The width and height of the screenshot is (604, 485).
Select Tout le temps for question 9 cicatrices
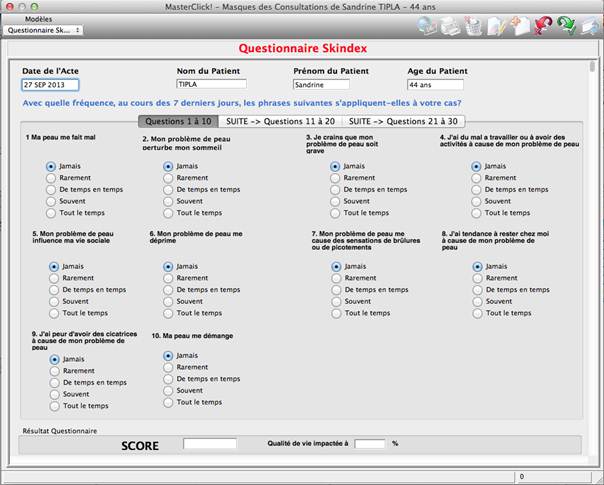(55, 406)
